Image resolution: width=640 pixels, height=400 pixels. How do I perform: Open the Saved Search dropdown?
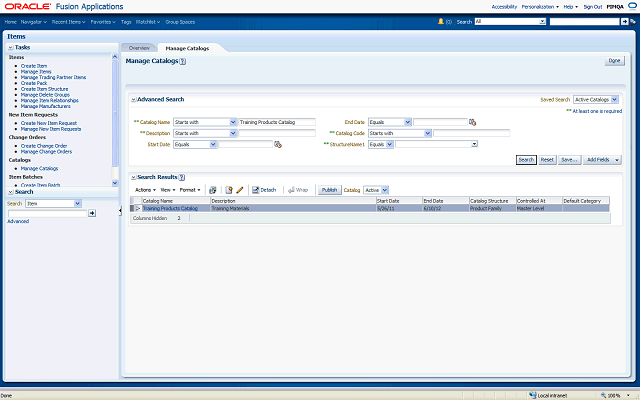pyautogui.click(x=596, y=100)
